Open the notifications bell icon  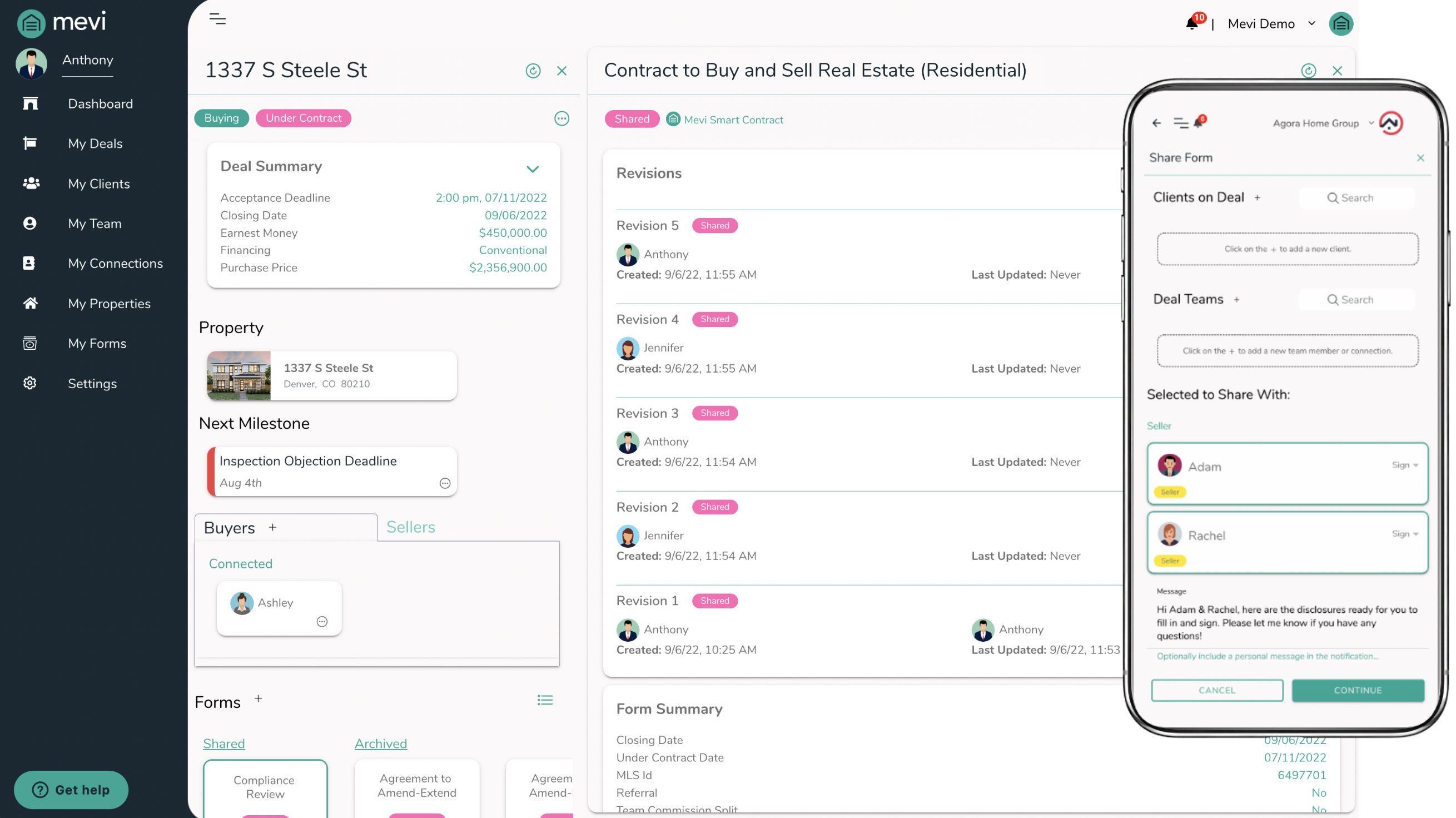point(1192,23)
